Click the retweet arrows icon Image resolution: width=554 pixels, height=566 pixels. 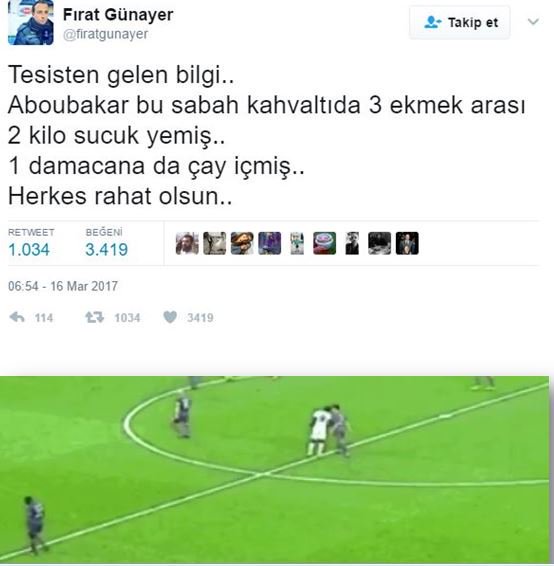pos(94,317)
